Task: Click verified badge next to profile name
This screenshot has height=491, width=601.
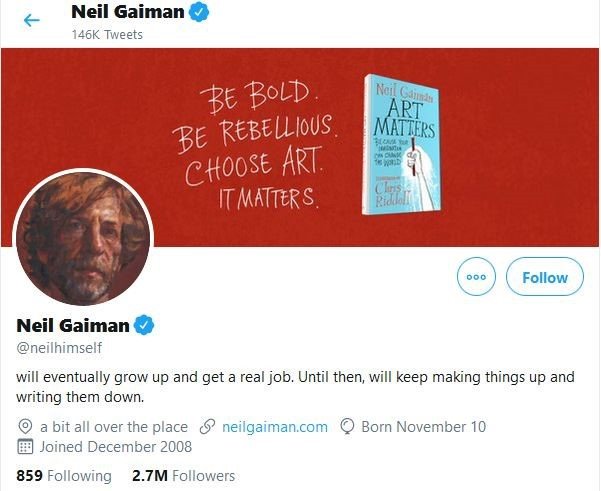Action: pos(146,325)
